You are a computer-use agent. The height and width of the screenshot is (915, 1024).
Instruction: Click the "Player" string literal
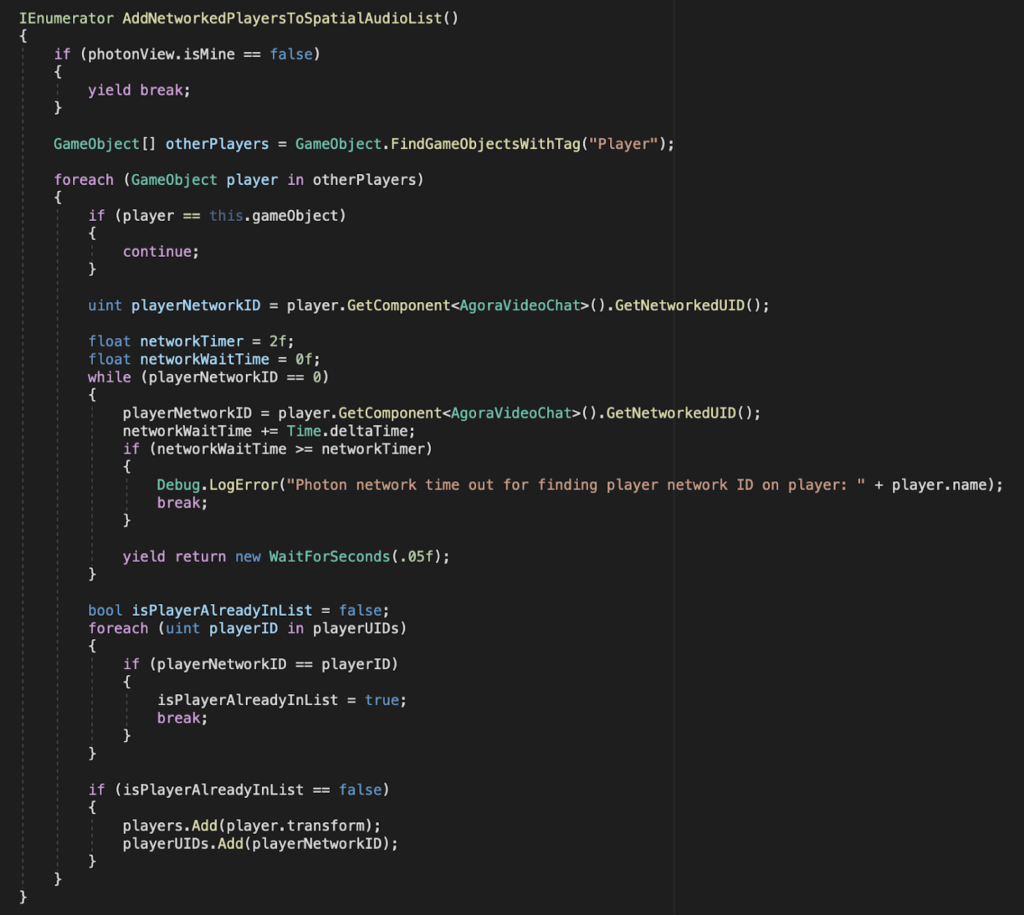624,144
